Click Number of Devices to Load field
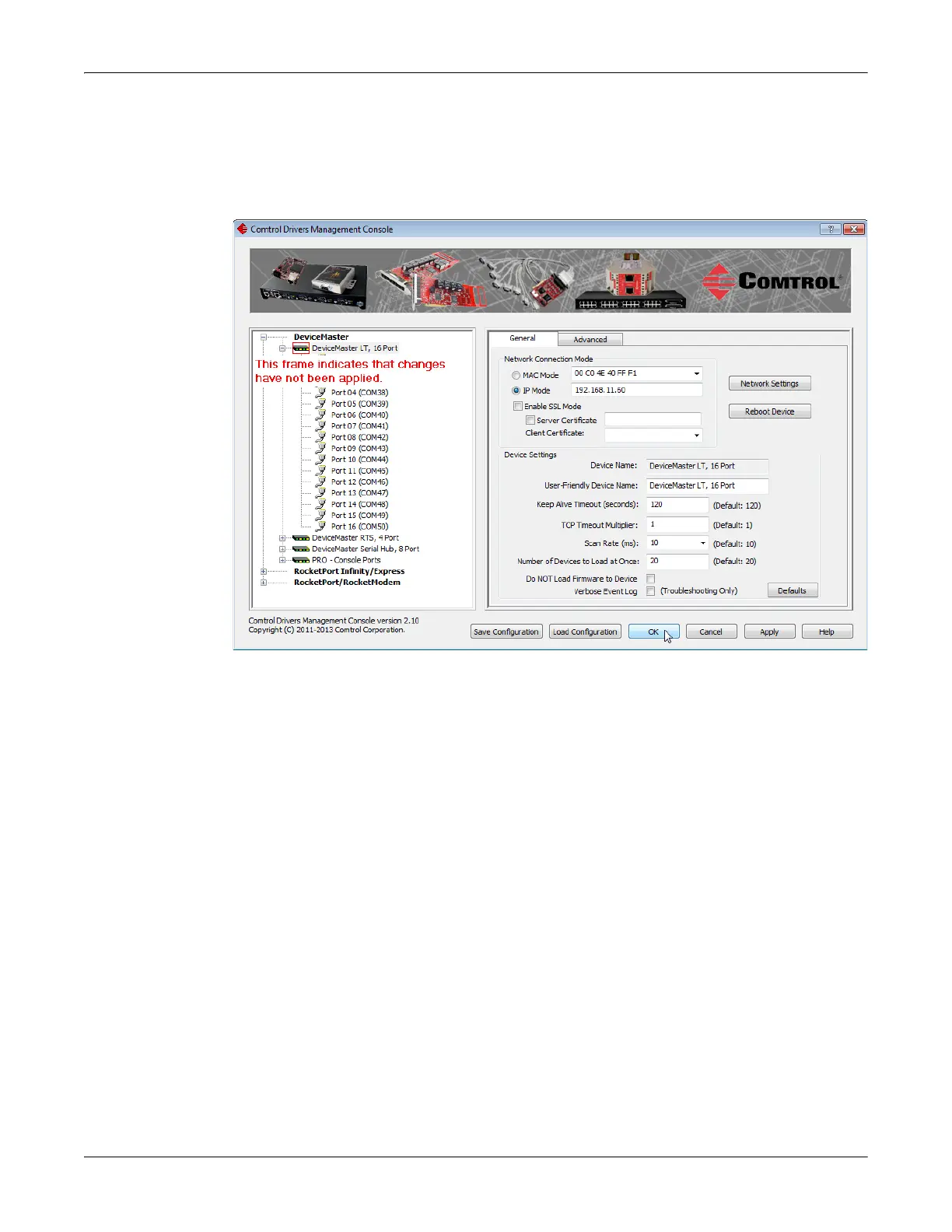952x1232 pixels. coord(677,561)
